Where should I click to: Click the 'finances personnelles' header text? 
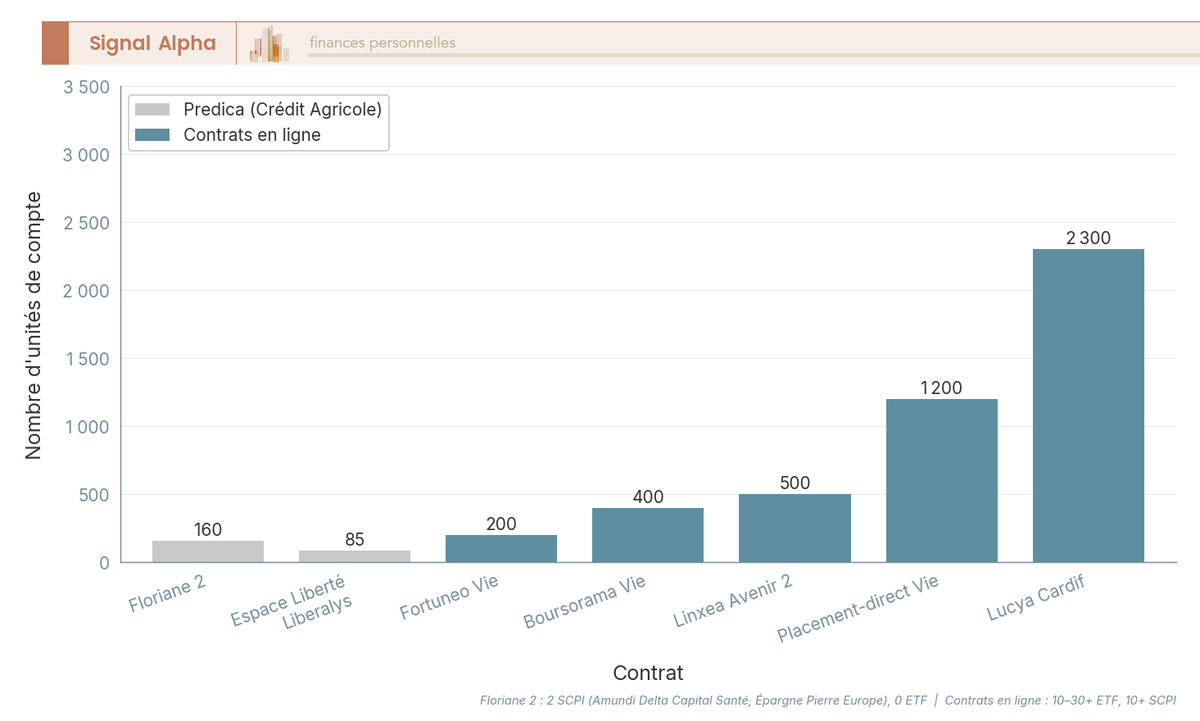(x=382, y=43)
